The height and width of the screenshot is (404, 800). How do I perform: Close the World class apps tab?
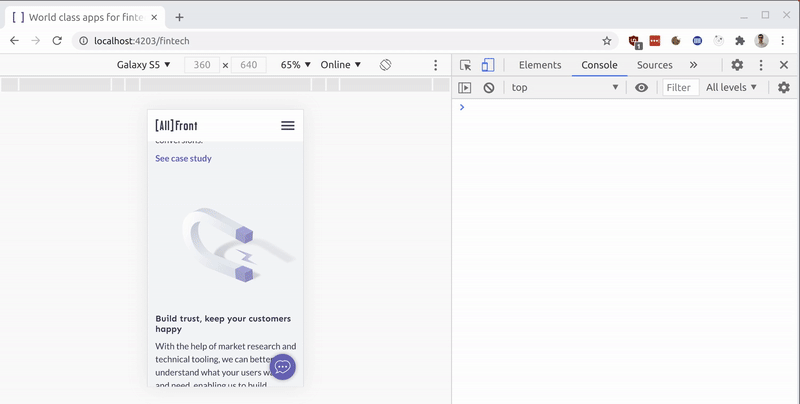155,17
